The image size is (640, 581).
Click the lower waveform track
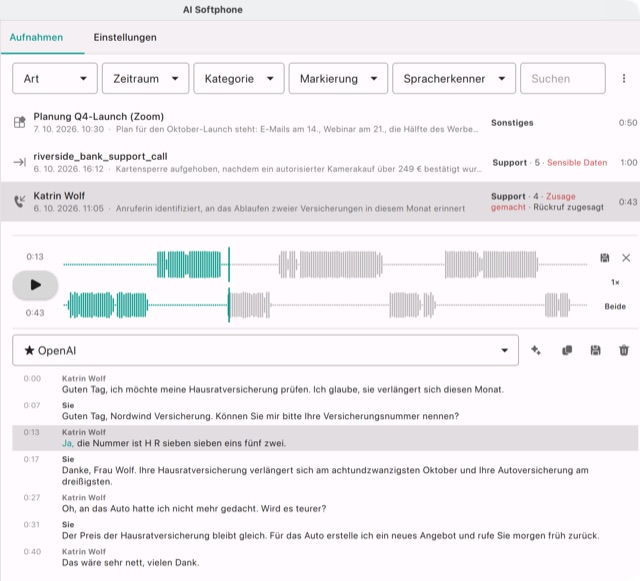[325, 305]
